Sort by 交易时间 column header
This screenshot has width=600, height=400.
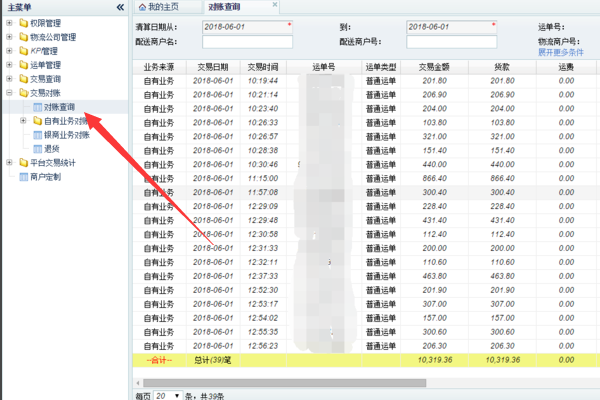(x=263, y=67)
